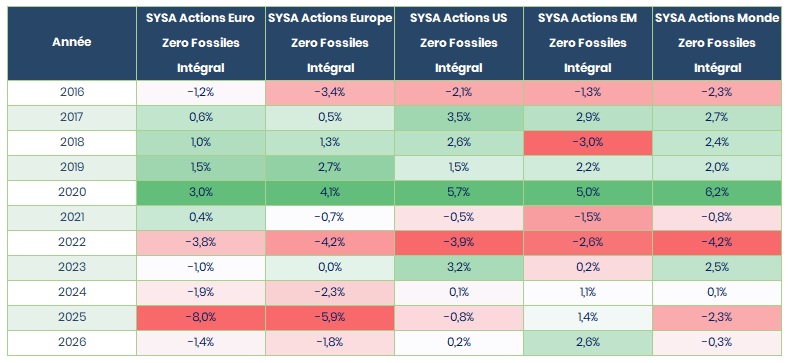Select the -3,8% Euro cell for 2022
This screenshot has height=363, width=789.
tap(201, 242)
